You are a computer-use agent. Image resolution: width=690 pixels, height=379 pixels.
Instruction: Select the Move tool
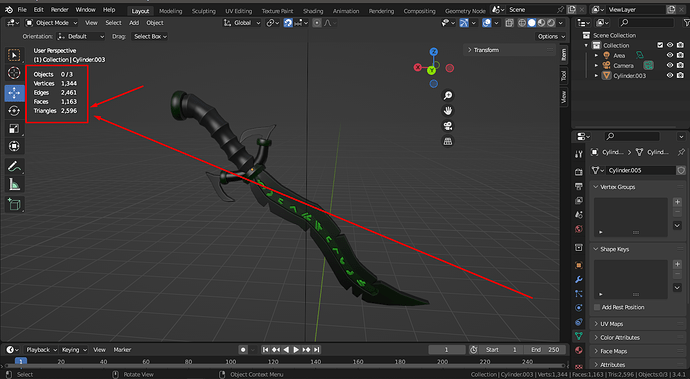click(14, 93)
